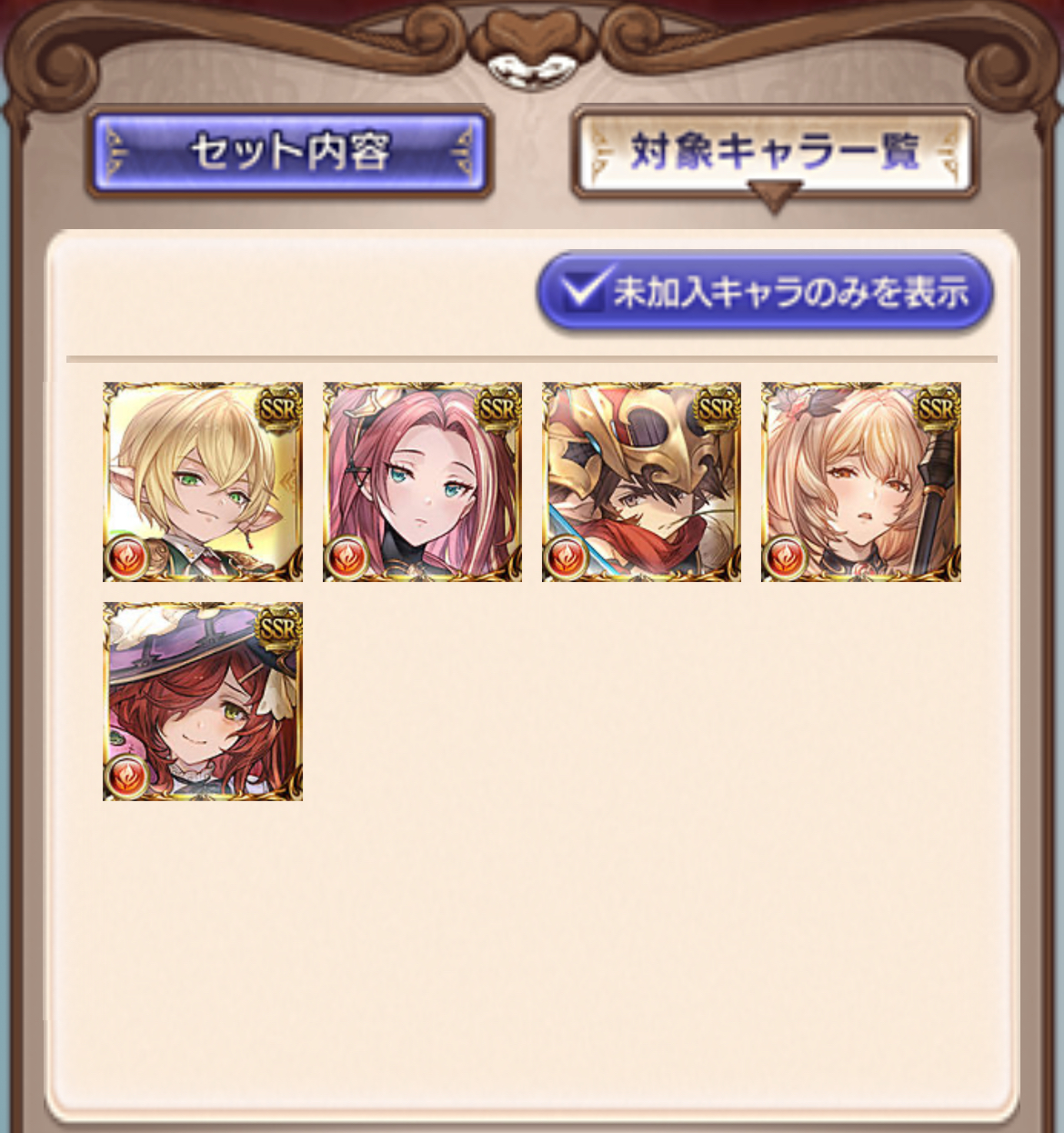1064x1133 pixels.
Task: Tap fire element icon on helmeted character
Action: tap(566, 557)
